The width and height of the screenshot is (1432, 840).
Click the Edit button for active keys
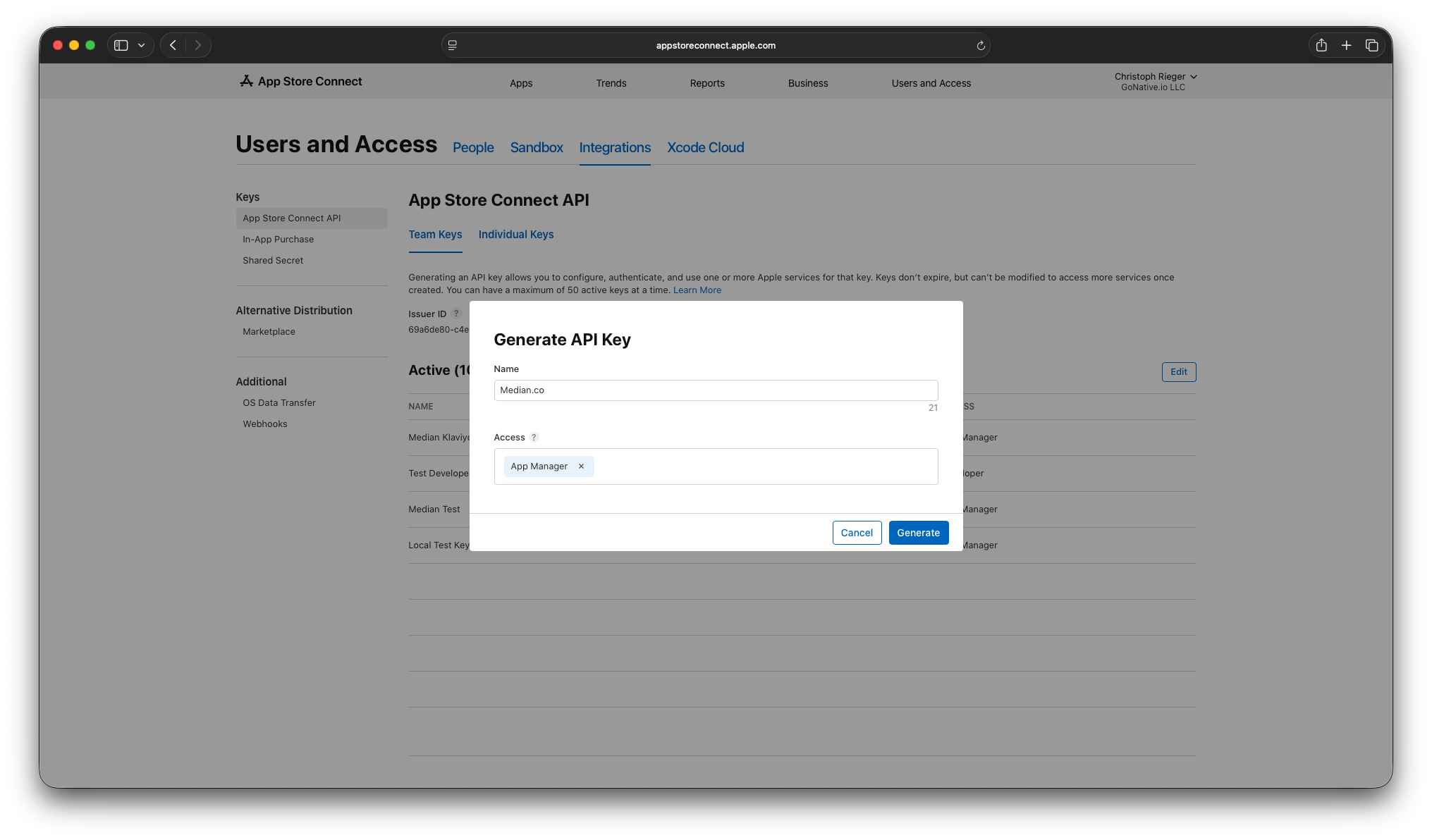pos(1179,372)
